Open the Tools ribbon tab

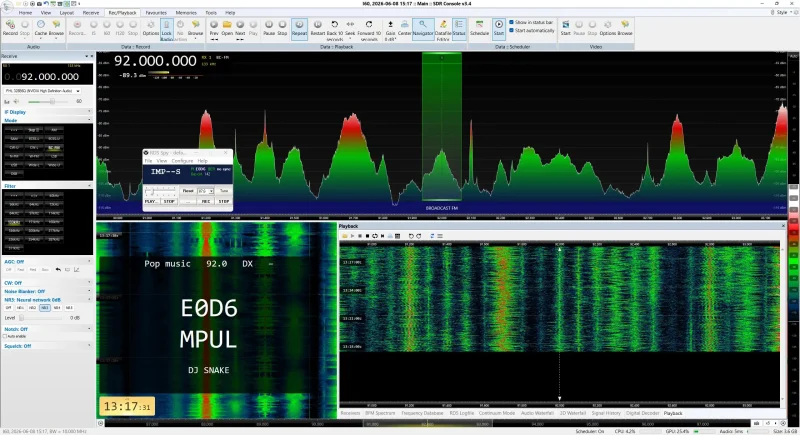211,13
